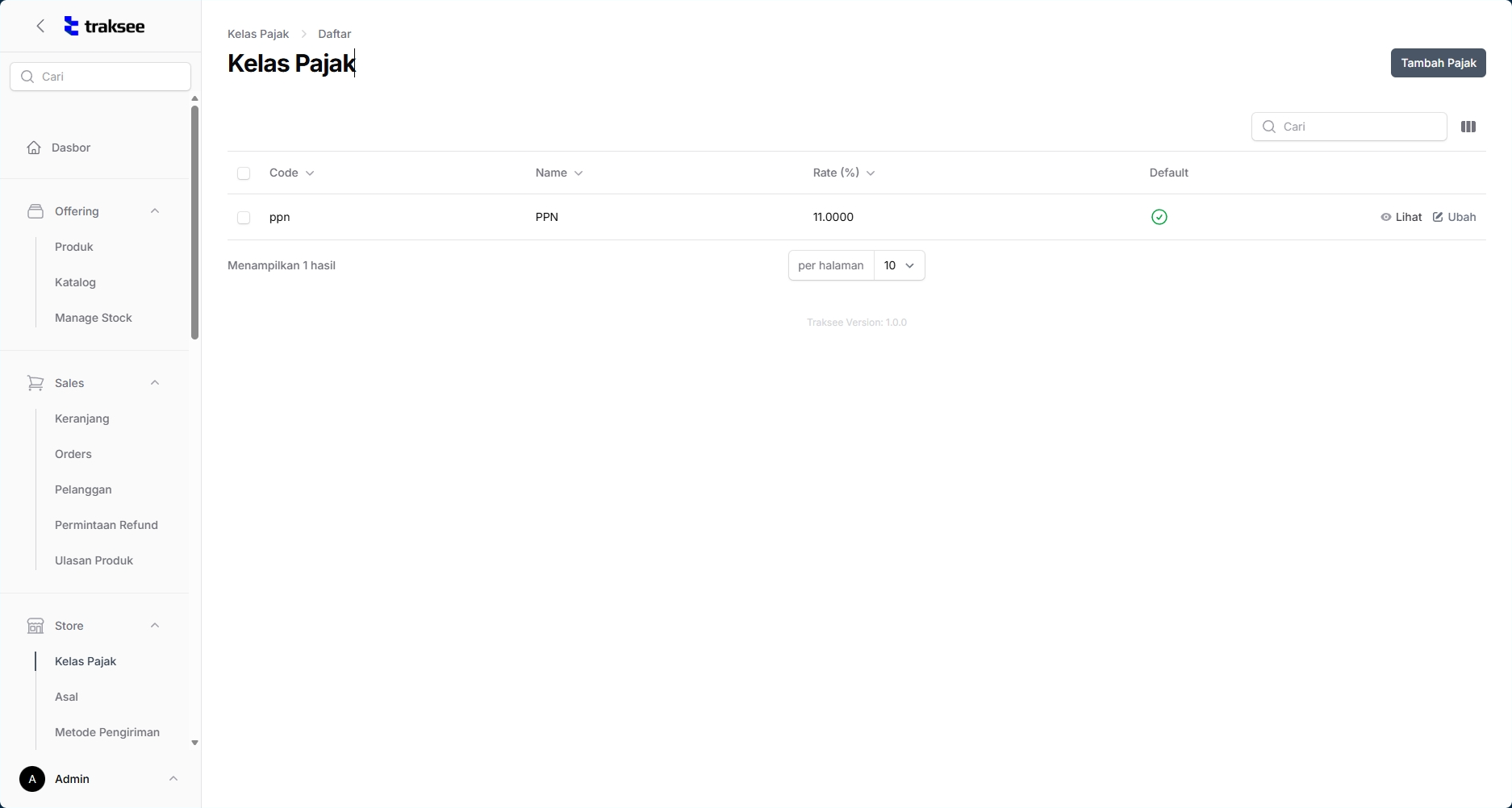Click the Traksee logo icon
This screenshot has width=1512, height=808.
click(72, 27)
